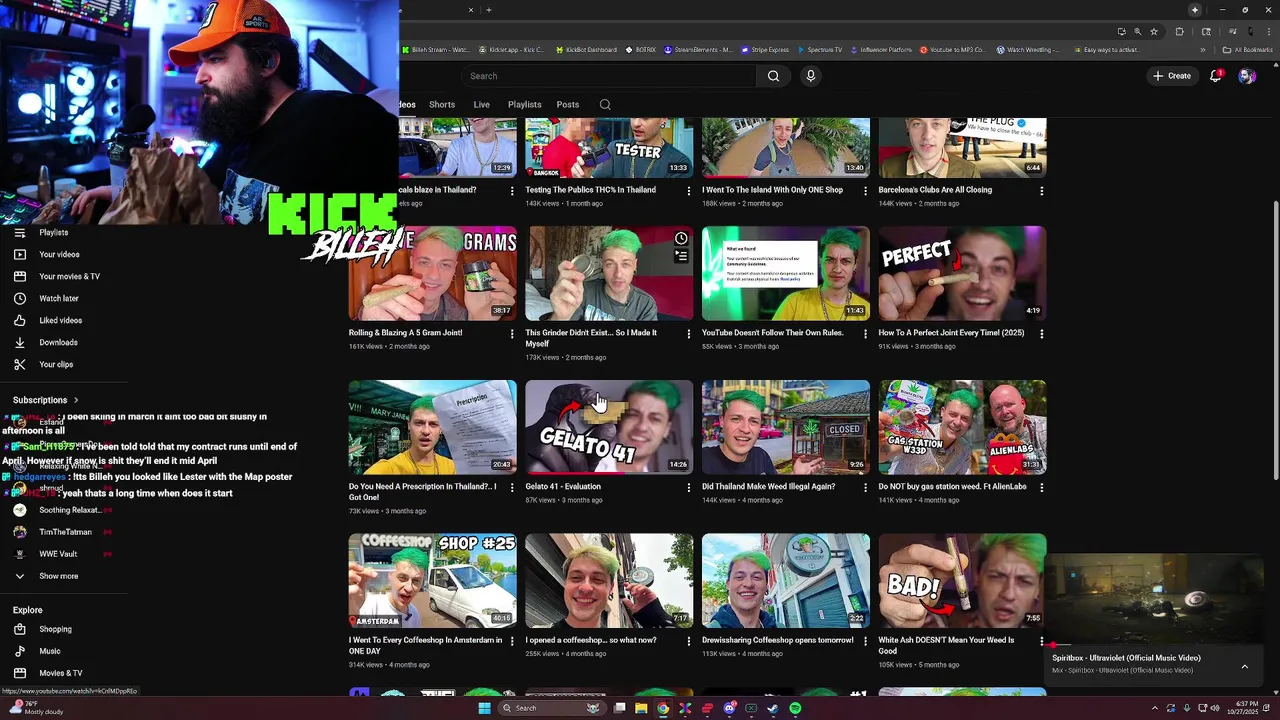
Task: Switch to the Shorts tab
Action: coord(442,104)
